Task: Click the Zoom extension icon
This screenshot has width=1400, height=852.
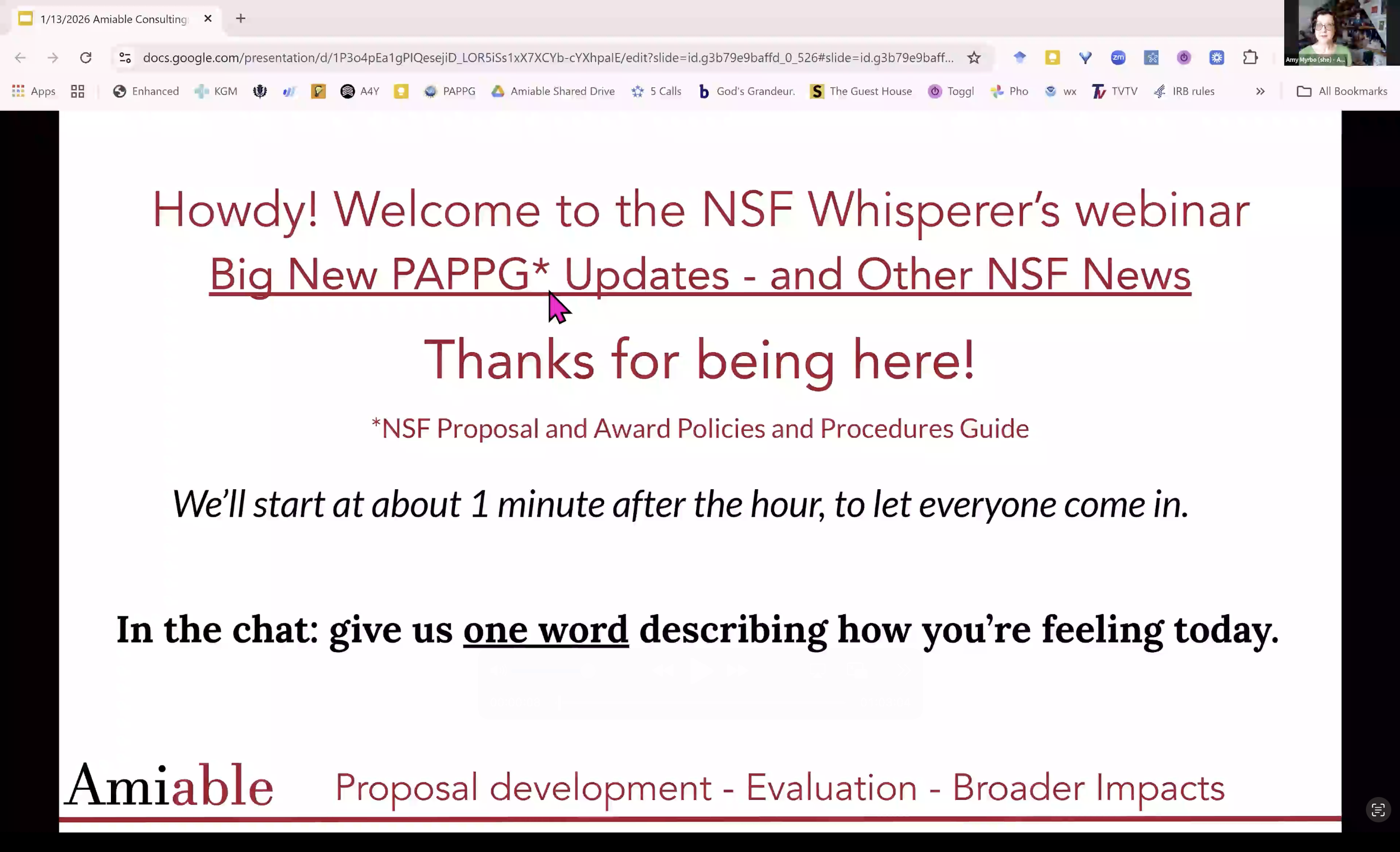Action: [x=1118, y=57]
